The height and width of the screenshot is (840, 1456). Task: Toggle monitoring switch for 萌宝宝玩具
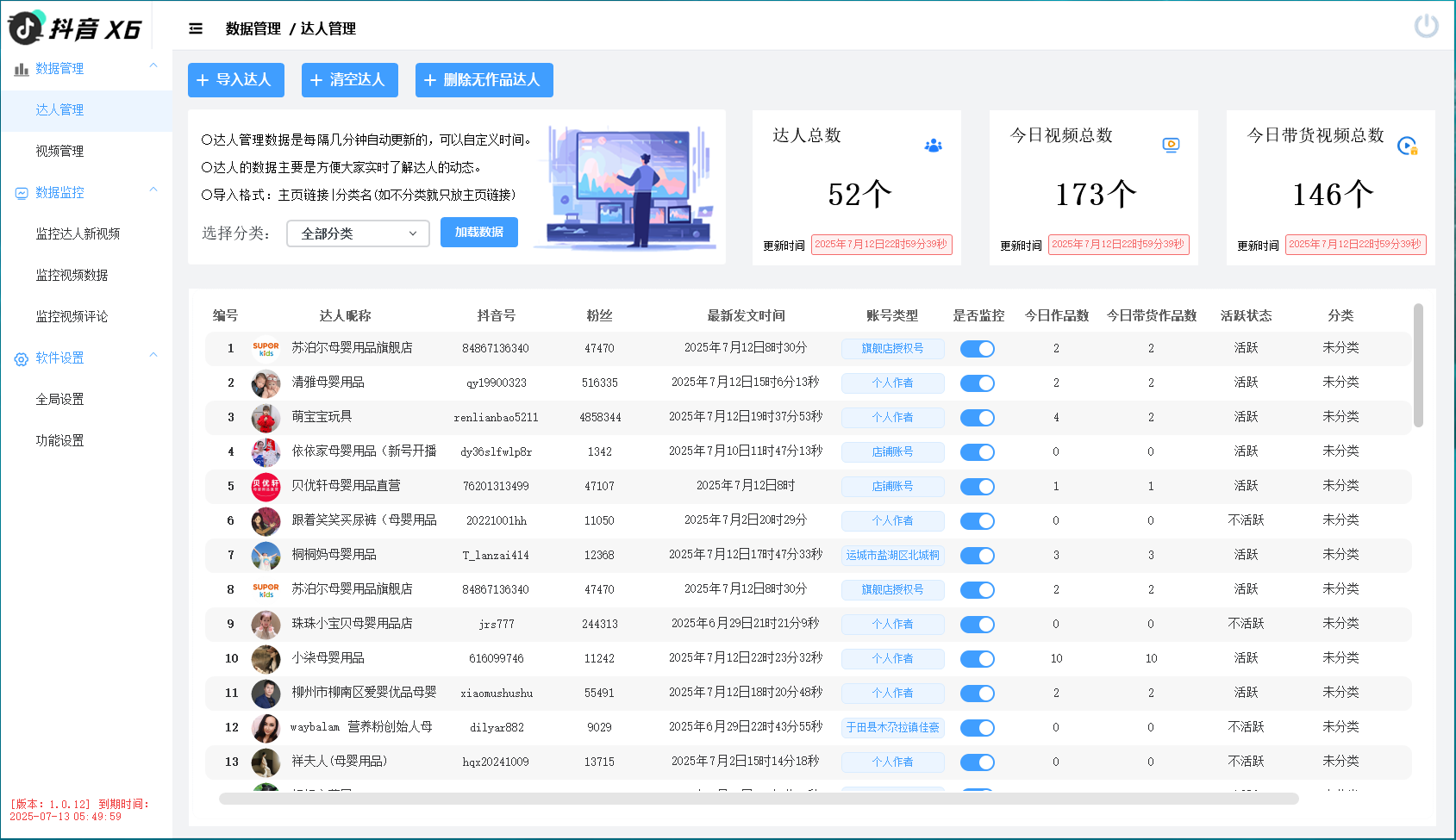pos(978,418)
